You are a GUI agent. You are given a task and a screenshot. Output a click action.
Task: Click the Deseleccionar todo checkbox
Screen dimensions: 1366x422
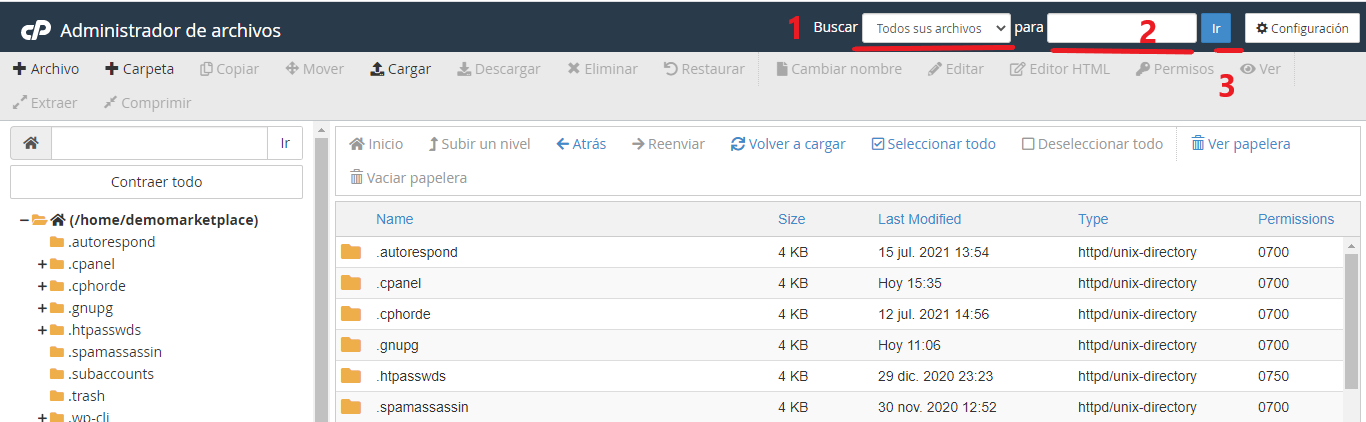[1028, 144]
